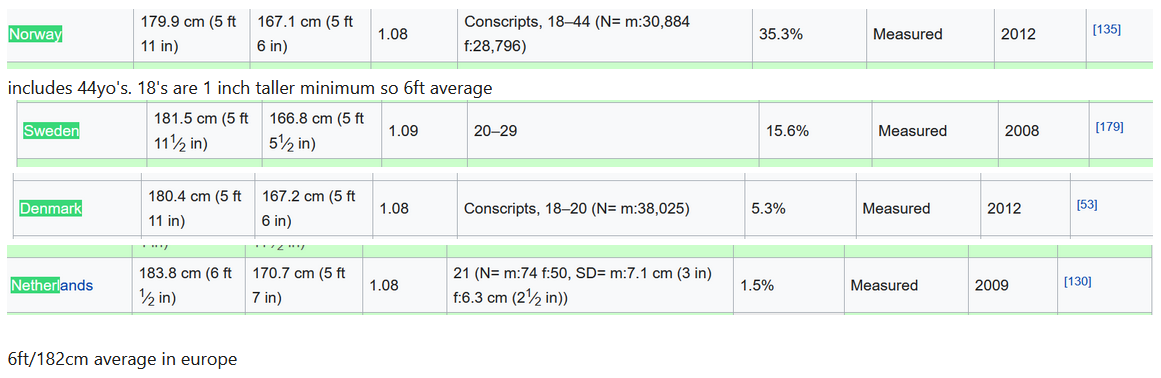Select the 183.8 cm Netherlands height cell
The height and width of the screenshot is (378, 1161).
point(189,285)
